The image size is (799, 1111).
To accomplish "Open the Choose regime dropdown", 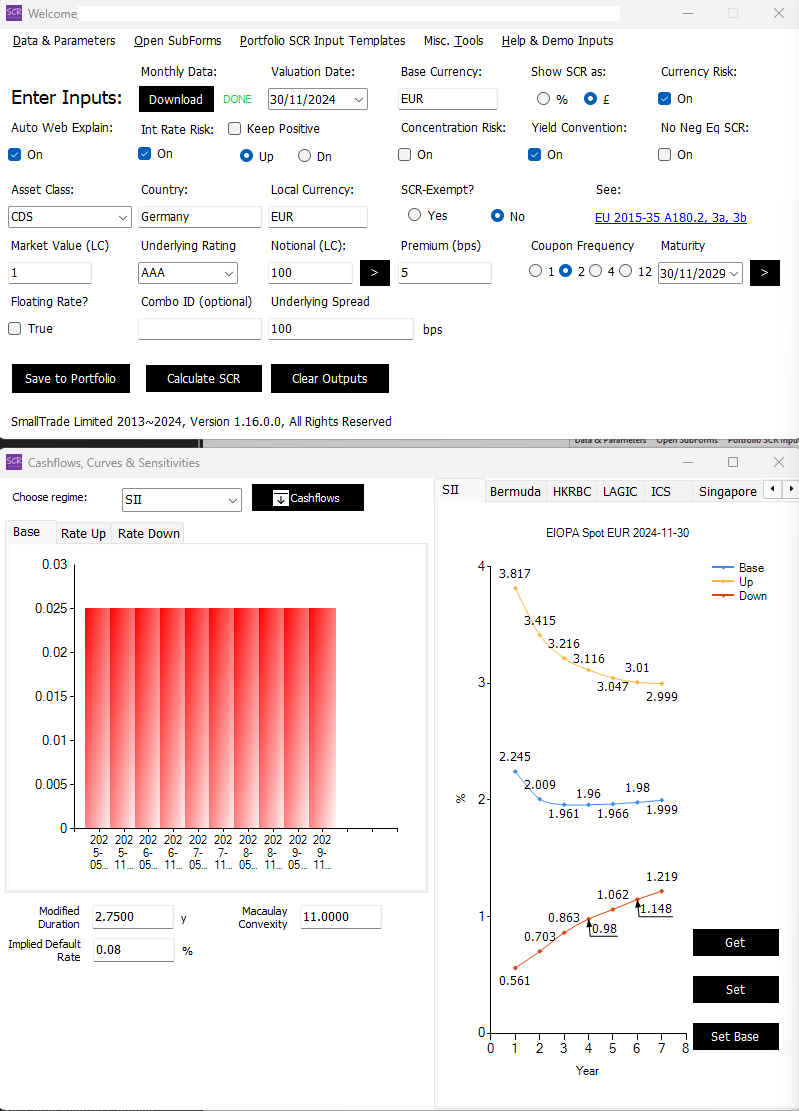I will pos(232,499).
